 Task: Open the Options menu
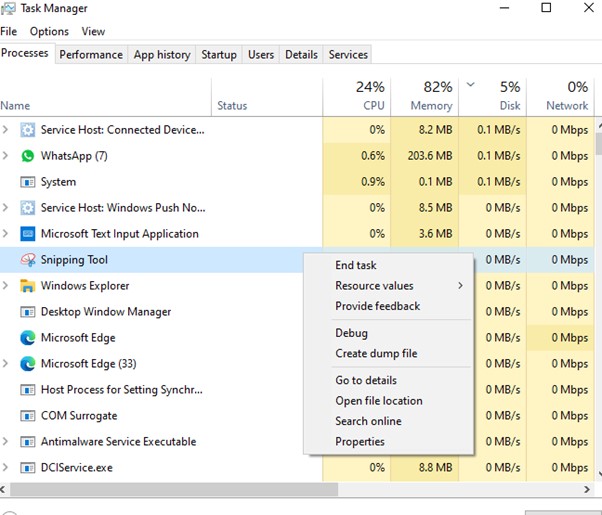click(49, 31)
